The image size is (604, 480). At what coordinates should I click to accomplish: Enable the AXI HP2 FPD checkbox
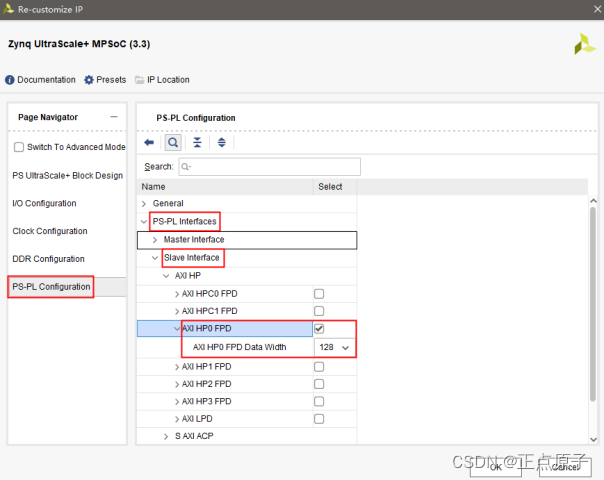coord(319,384)
